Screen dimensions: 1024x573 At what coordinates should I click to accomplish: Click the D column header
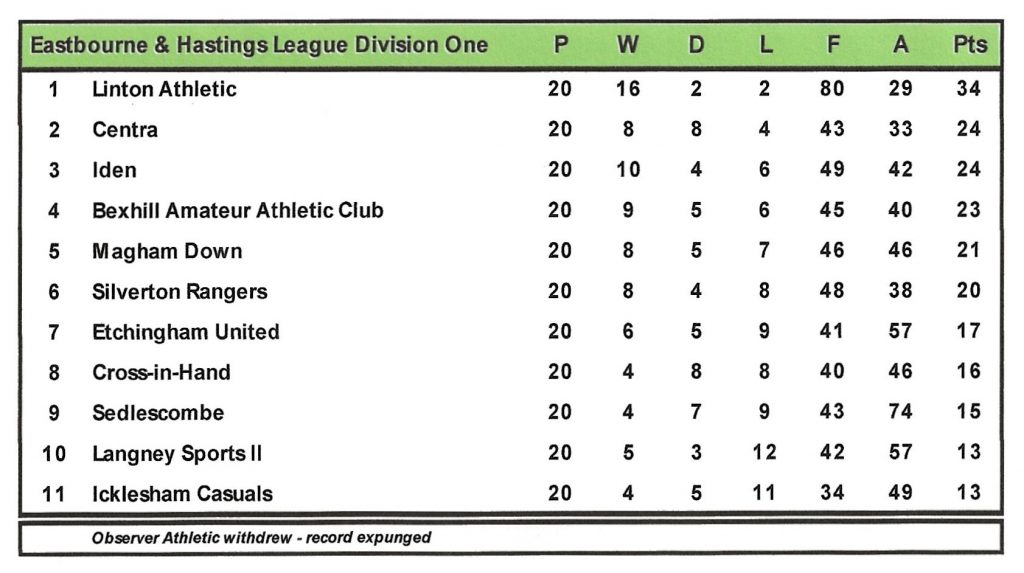click(696, 45)
